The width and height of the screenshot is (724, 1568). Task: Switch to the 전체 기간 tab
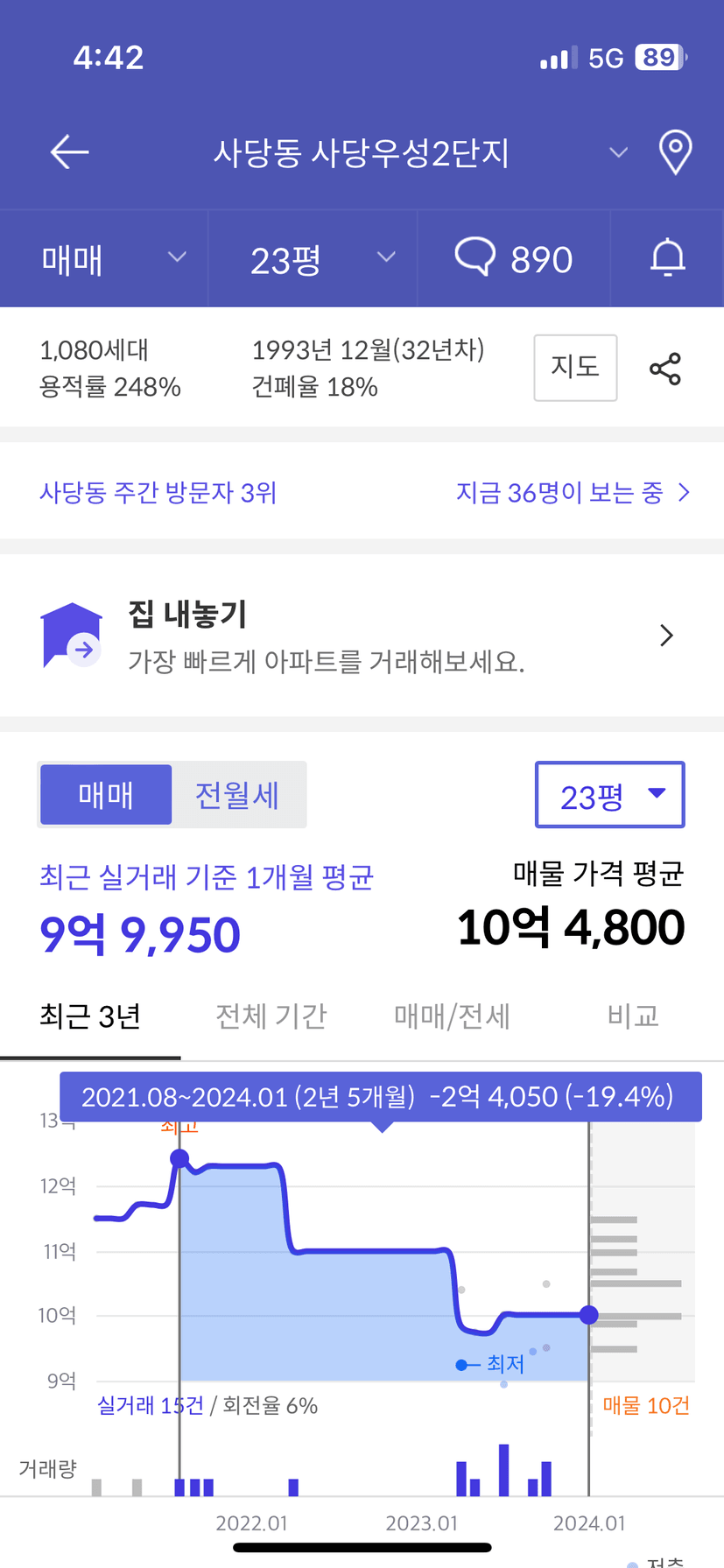coord(271,1016)
